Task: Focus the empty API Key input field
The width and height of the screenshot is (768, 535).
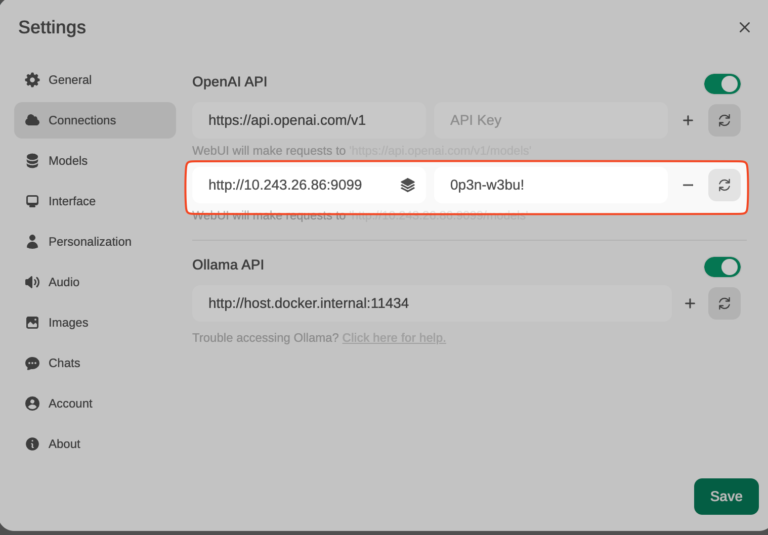Action: pyautogui.click(x=550, y=120)
